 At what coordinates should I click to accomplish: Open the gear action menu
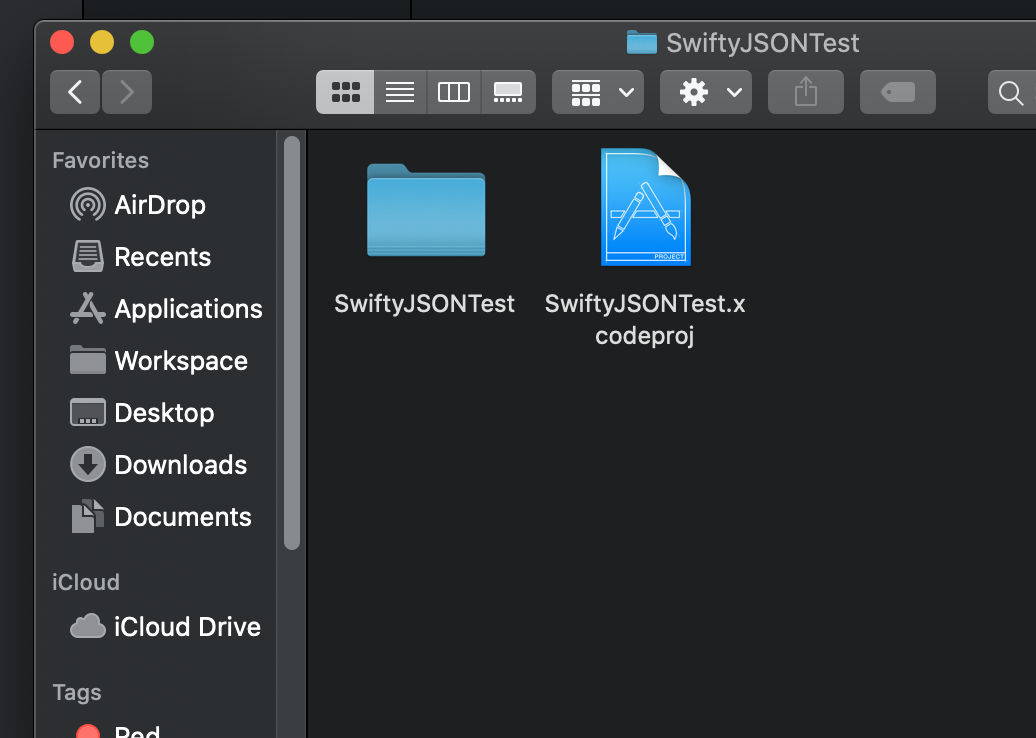(x=706, y=92)
